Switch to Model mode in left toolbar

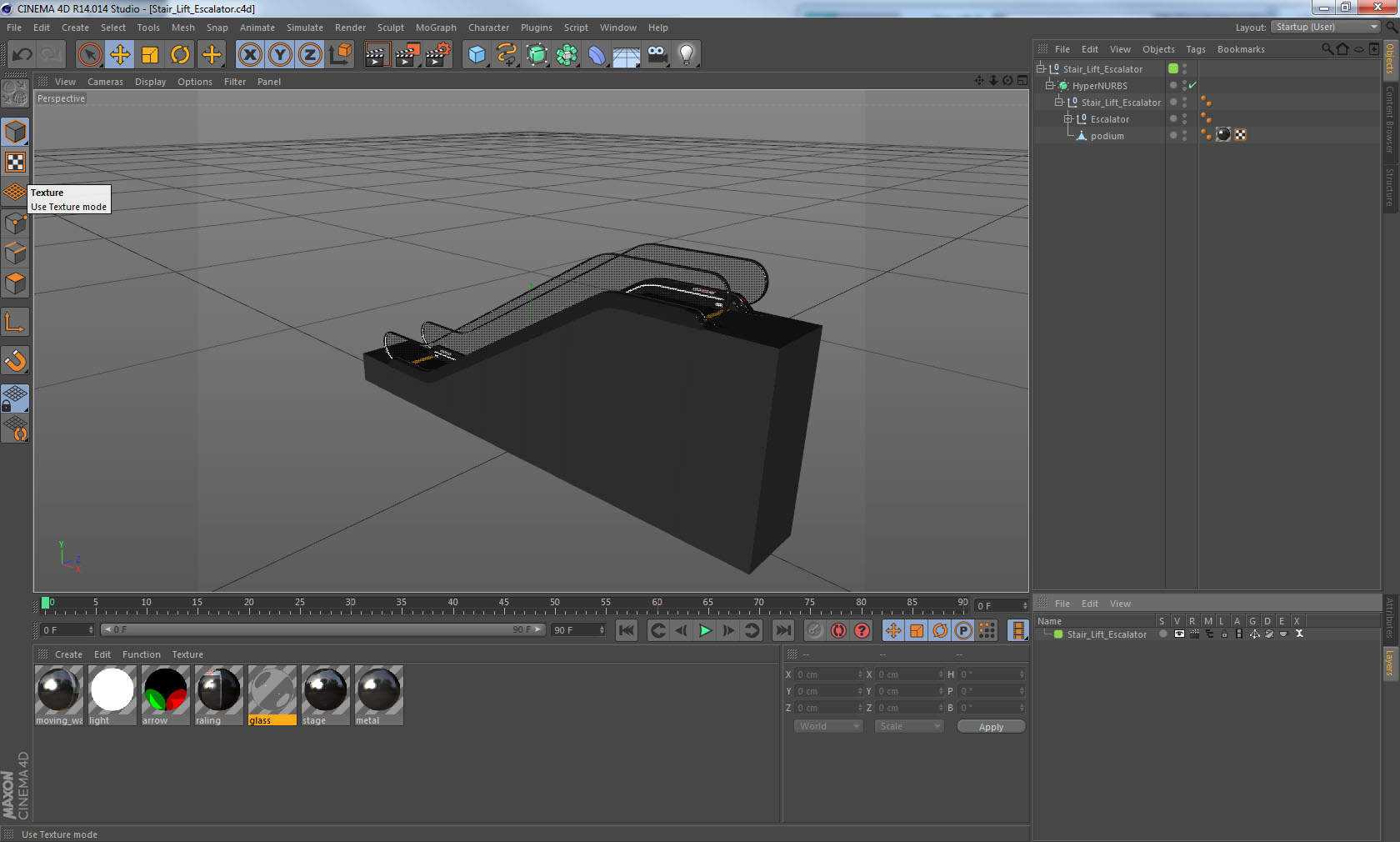(15, 132)
